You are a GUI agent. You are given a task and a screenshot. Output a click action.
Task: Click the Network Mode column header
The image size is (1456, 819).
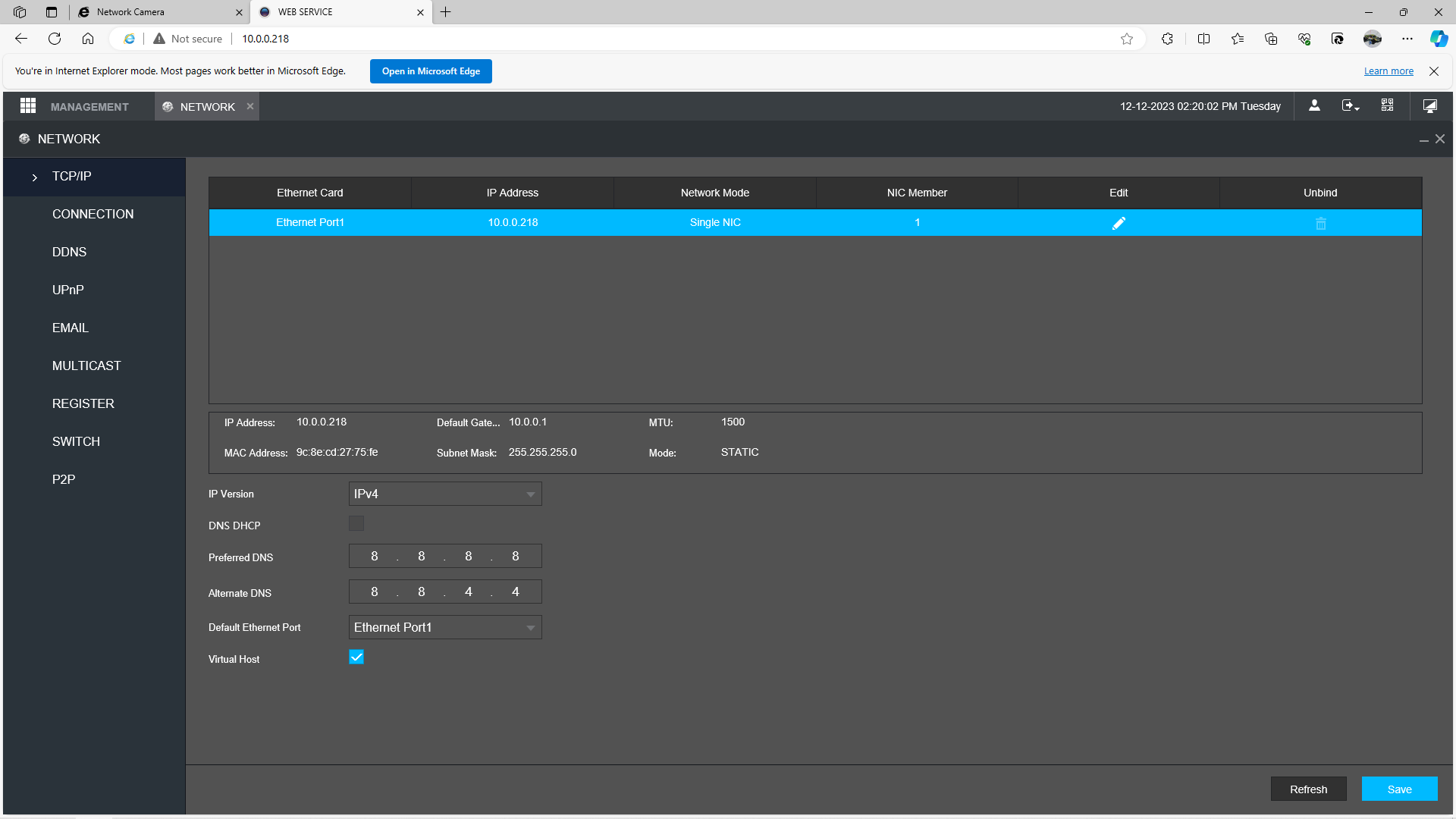coord(715,193)
